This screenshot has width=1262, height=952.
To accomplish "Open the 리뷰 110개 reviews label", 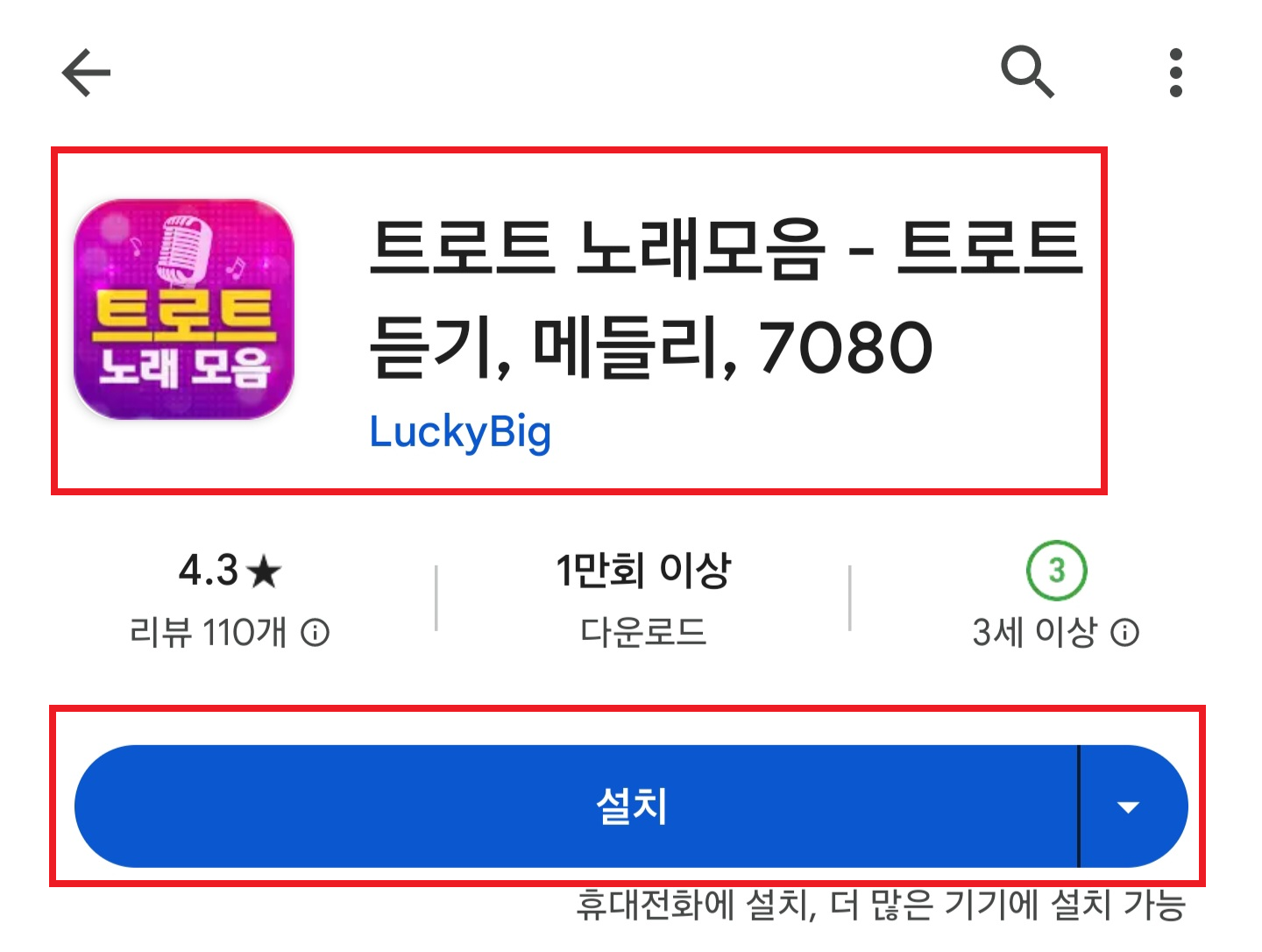I will 208,632.
